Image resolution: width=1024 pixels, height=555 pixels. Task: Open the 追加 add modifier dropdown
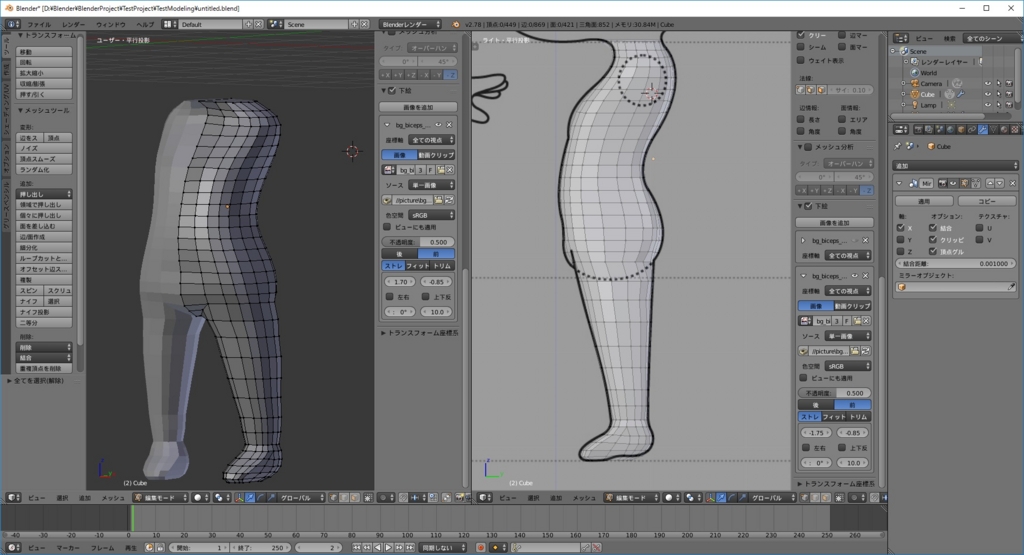[x=953, y=165]
